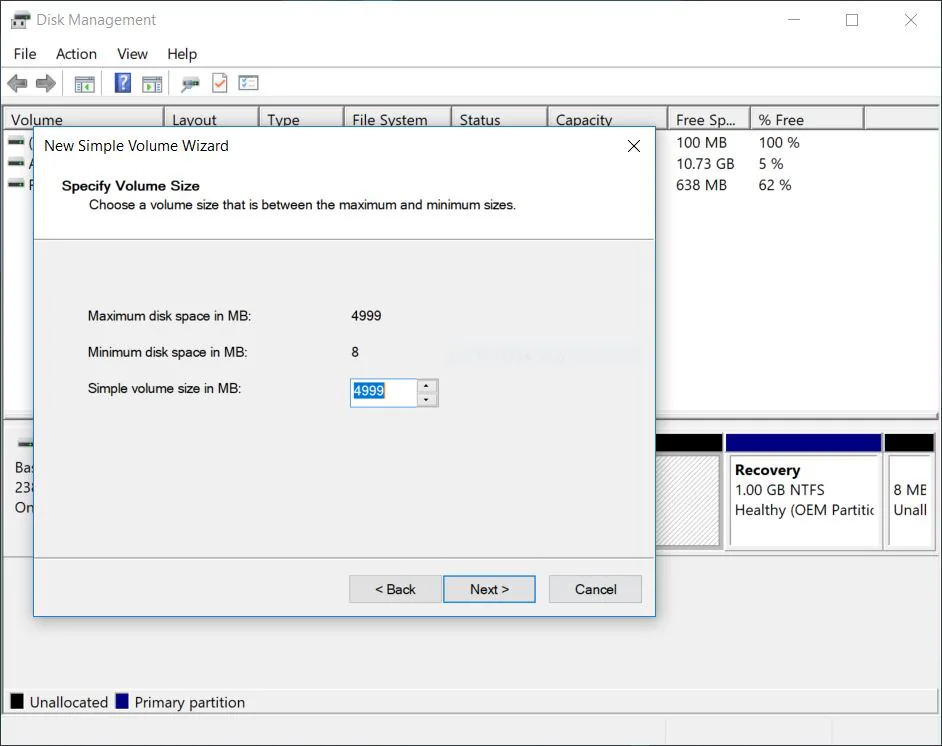Click the Minimum disk space value 8
942x746 pixels.
pos(355,352)
